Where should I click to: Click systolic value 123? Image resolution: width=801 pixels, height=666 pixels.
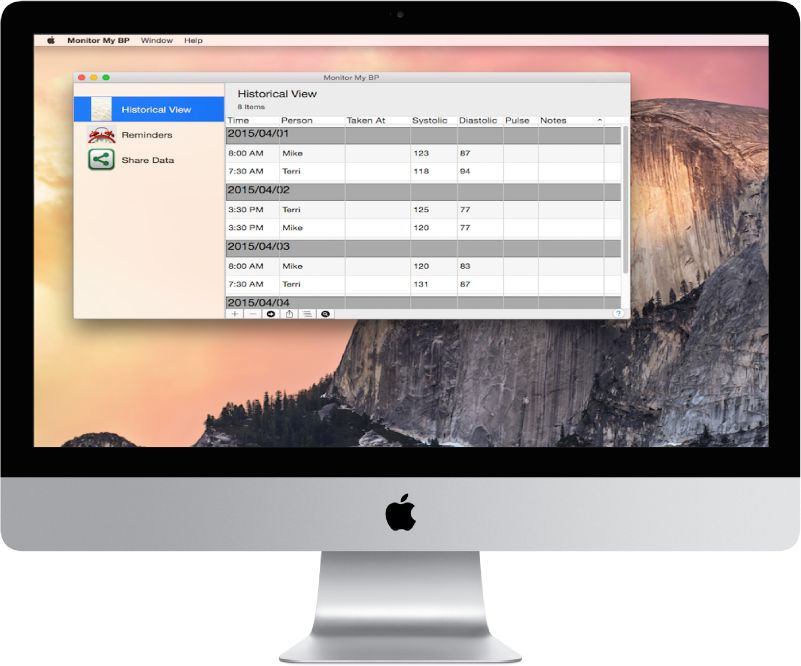pyautogui.click(x=421, y=153)
